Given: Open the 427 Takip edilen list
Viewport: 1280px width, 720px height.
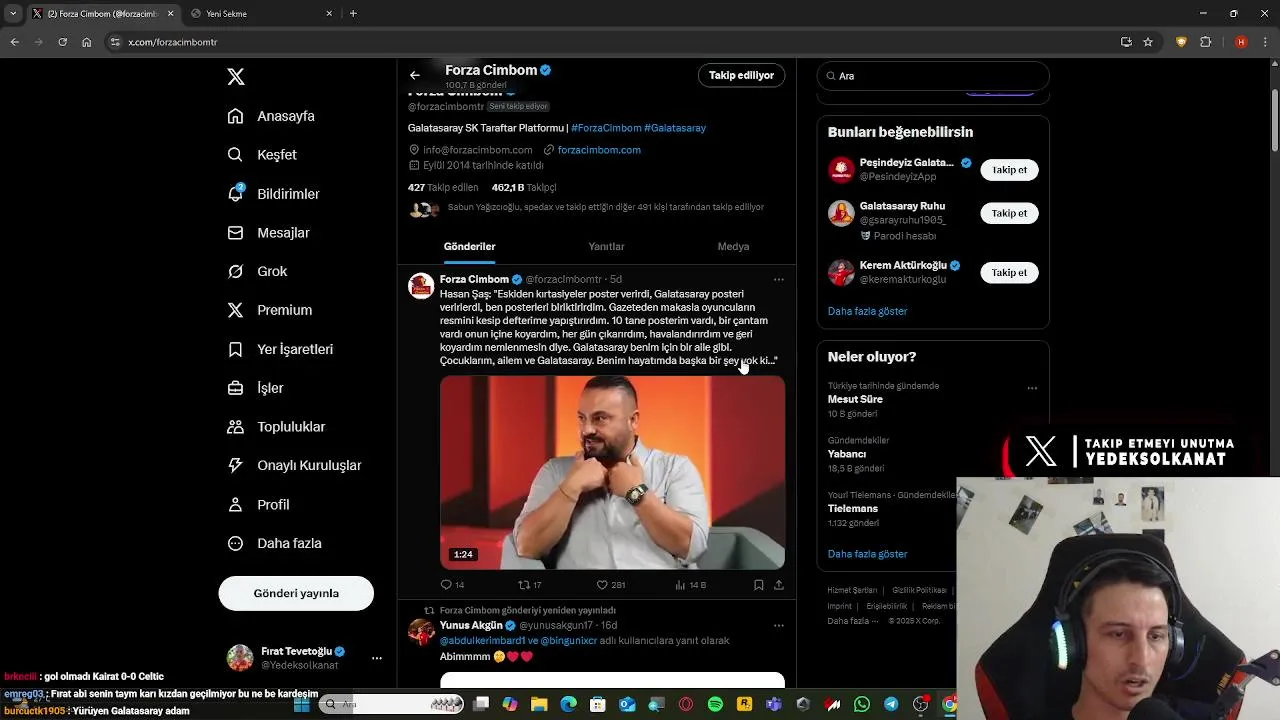Looking at the screenshot, I should tap(443, 188).
